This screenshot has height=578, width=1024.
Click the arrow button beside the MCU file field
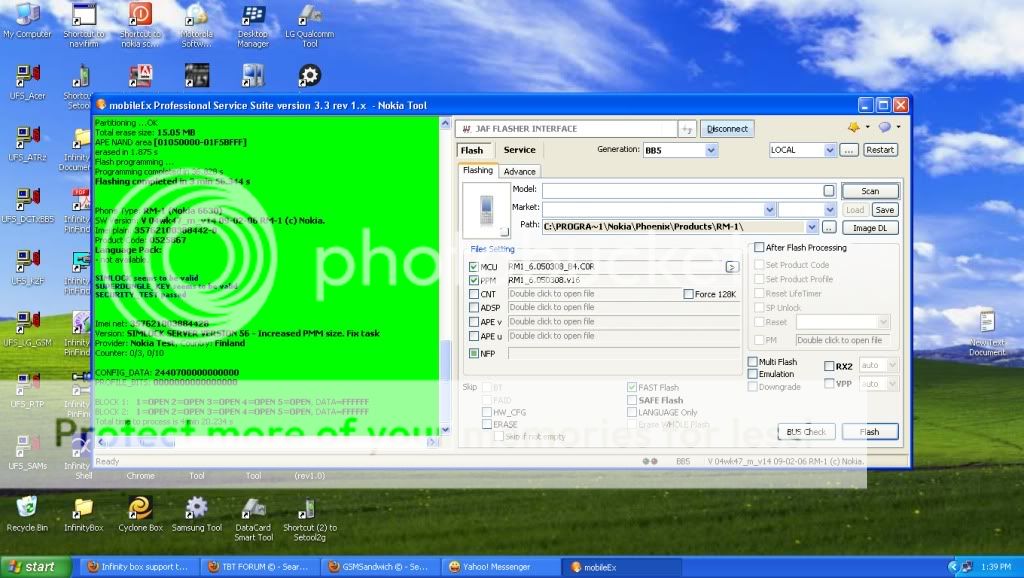(x=731, y=266)
